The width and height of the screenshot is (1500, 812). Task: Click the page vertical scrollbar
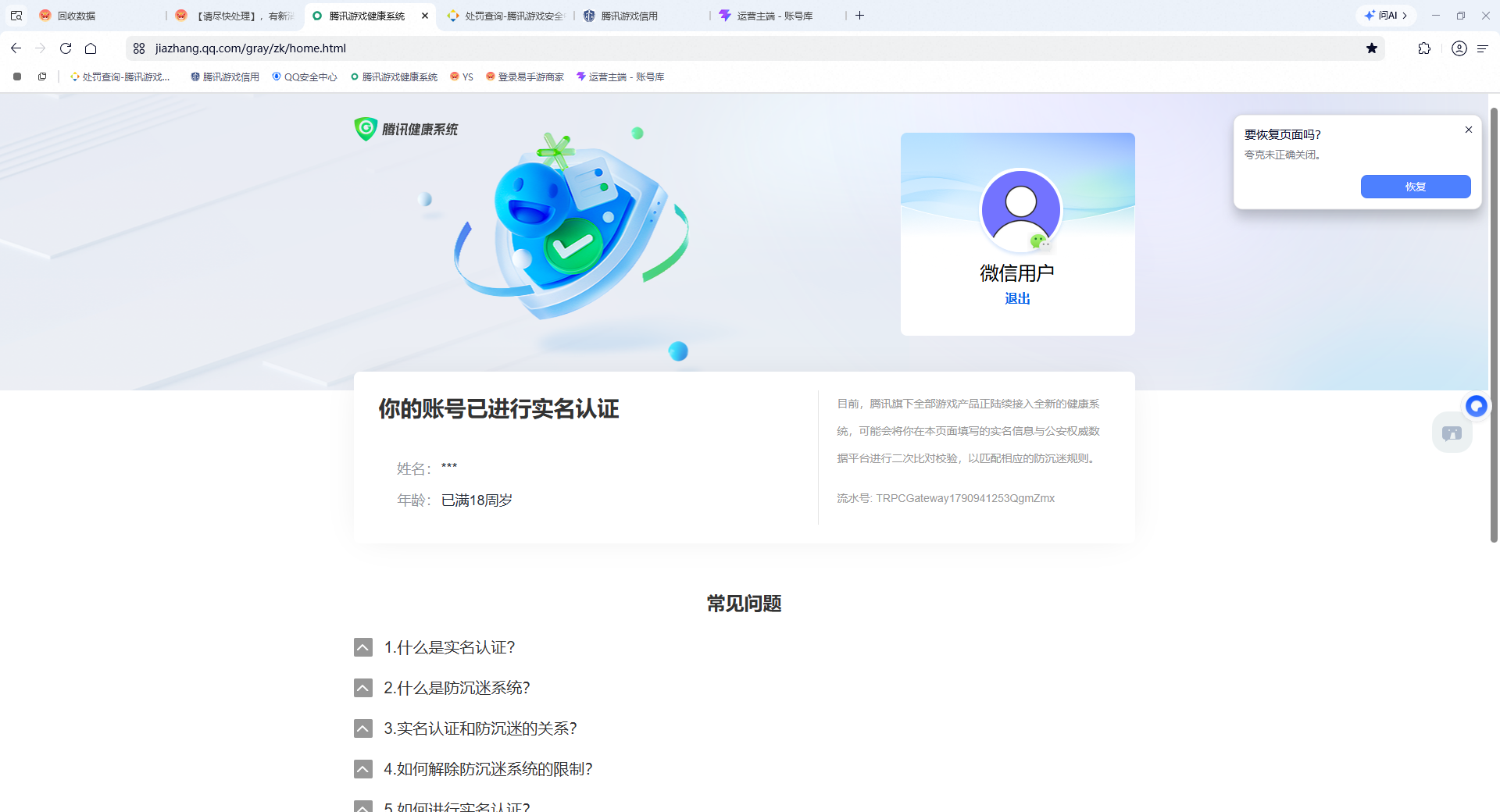pos(1494,324)
